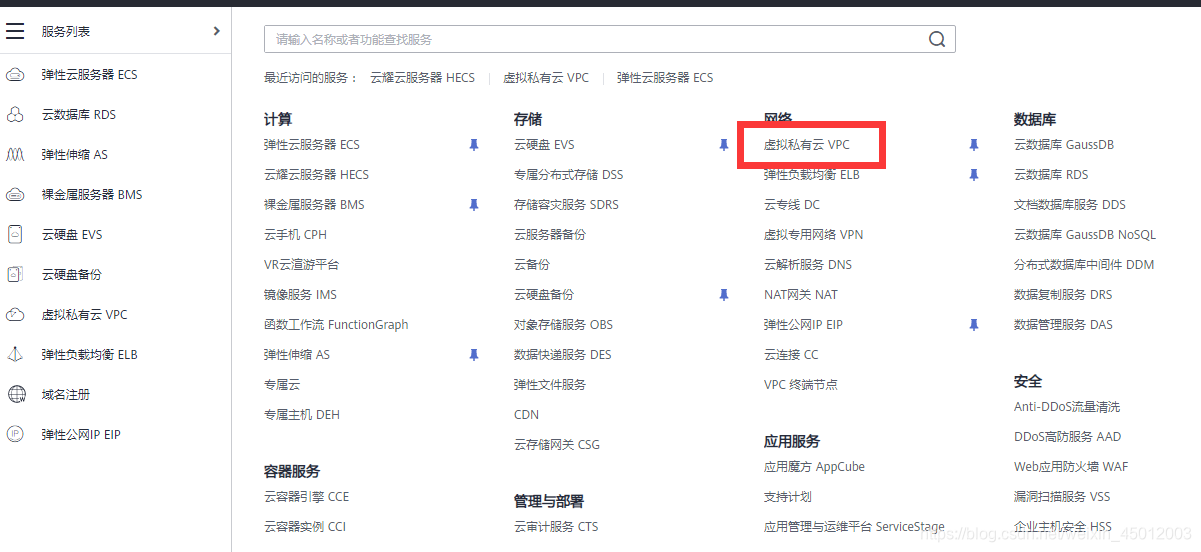The image size is (1201, 552).
Task: Click sidebar 域名注册 globe icon
Action: 15,395
